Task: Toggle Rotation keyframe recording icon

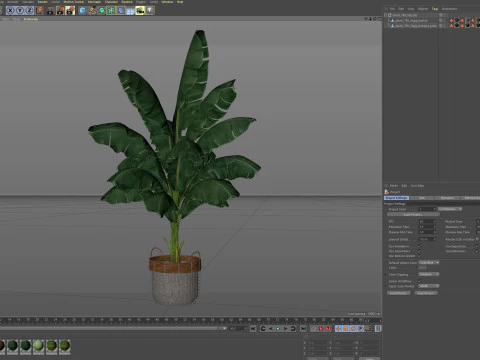Action: pyautogui.click(x=353, y=329)
